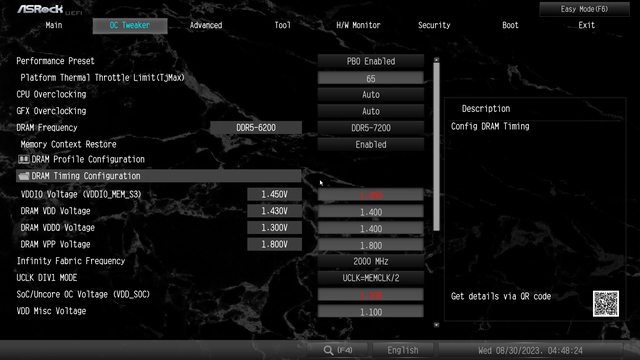Screen dimensions: 640x360
Task: Edit Platform Thermal Throttle Limit value 65
Action: click(x=371, y=78)
